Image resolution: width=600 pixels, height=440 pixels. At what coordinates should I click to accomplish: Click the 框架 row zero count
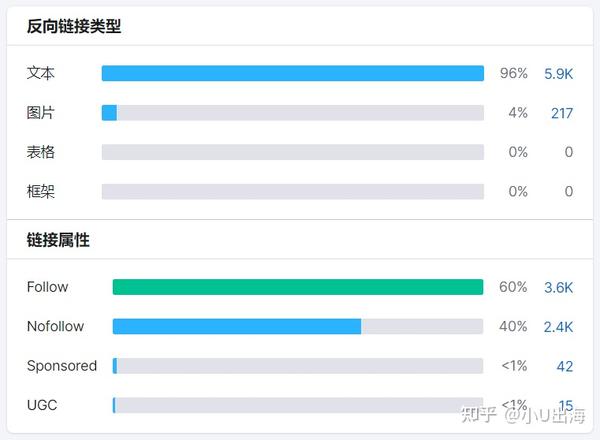pos(568,191)
